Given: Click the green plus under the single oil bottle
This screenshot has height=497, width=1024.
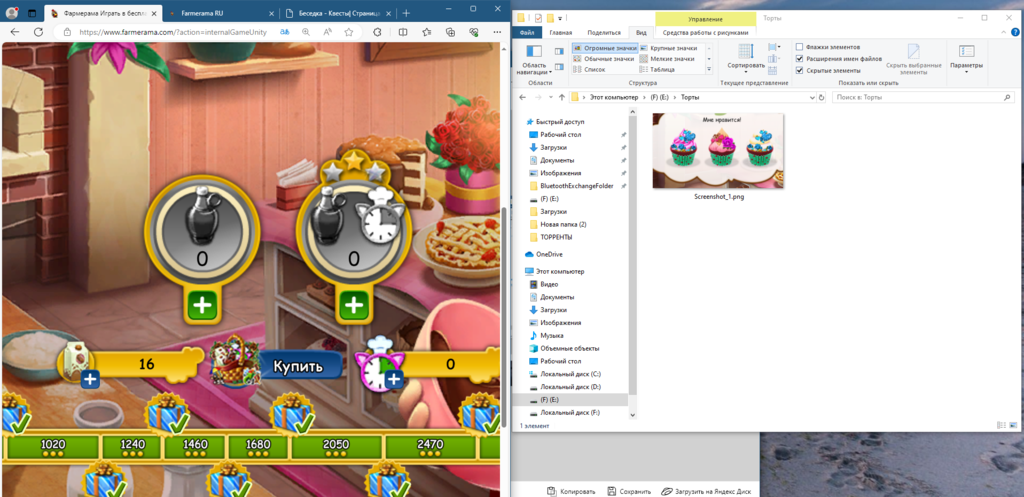Looking at the screenshot, I should (202, 306).
